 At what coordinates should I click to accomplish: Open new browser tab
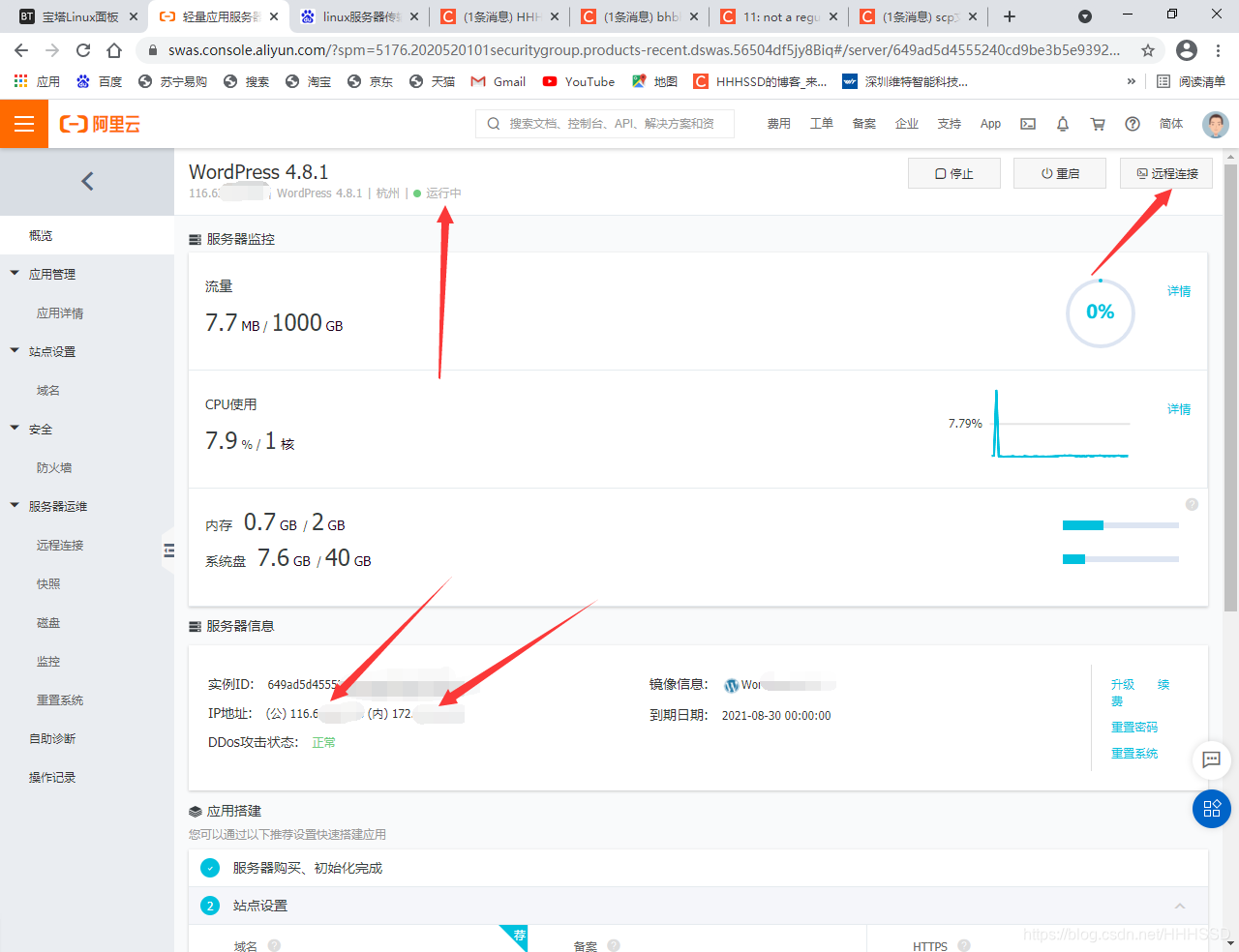[x=1010, y=16]
